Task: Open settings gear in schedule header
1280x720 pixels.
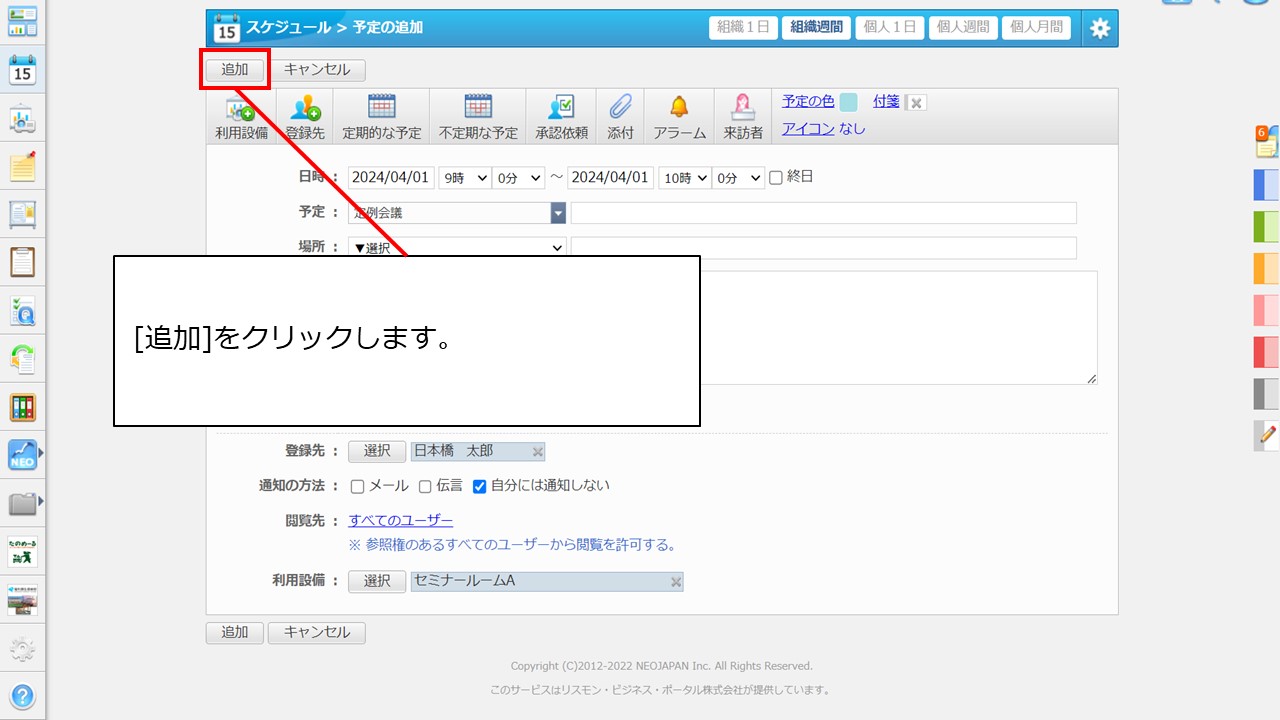Action: click(x=1099, y=28)
